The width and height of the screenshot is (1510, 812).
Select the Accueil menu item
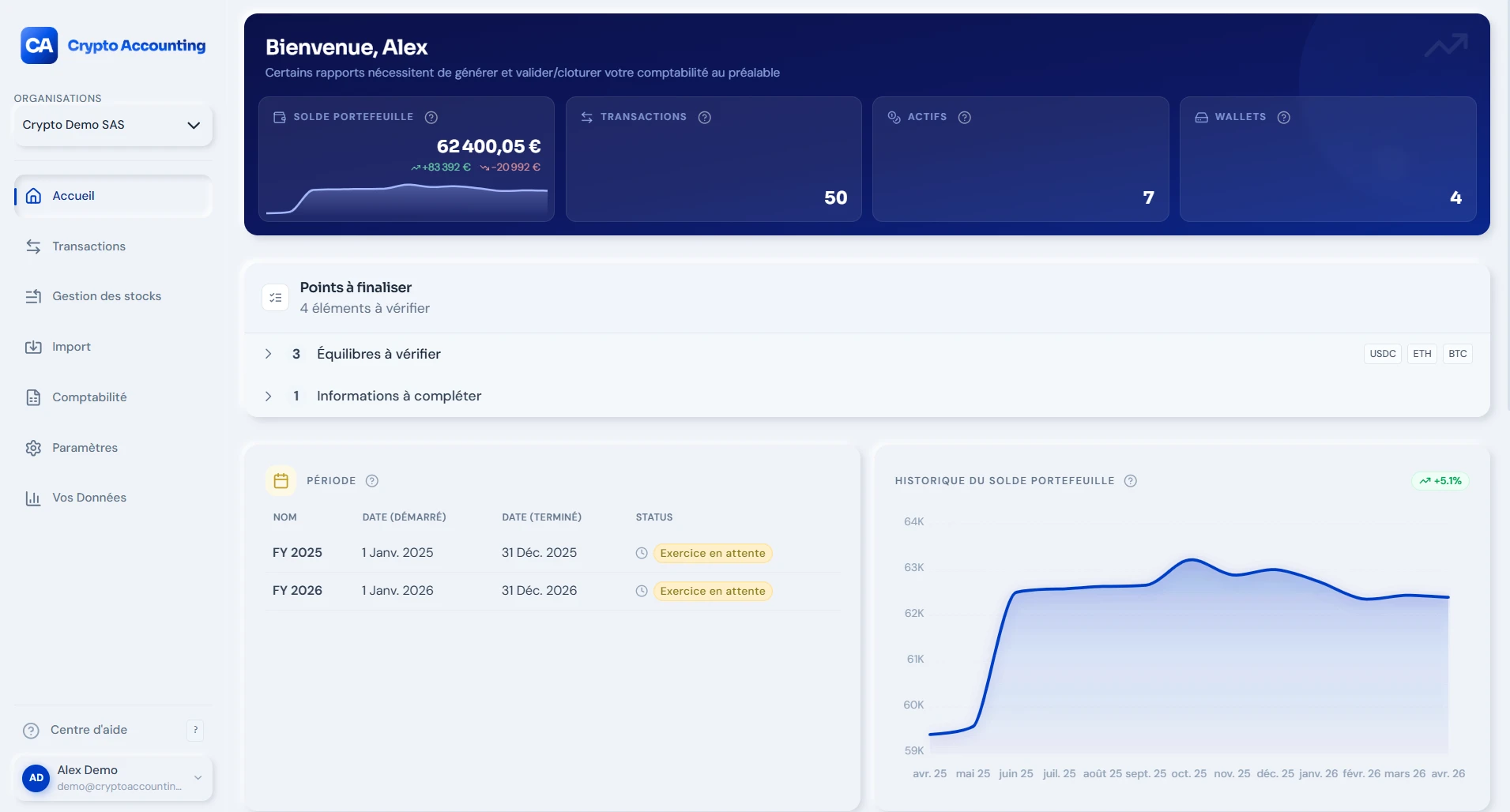click(x=73, y=195)
